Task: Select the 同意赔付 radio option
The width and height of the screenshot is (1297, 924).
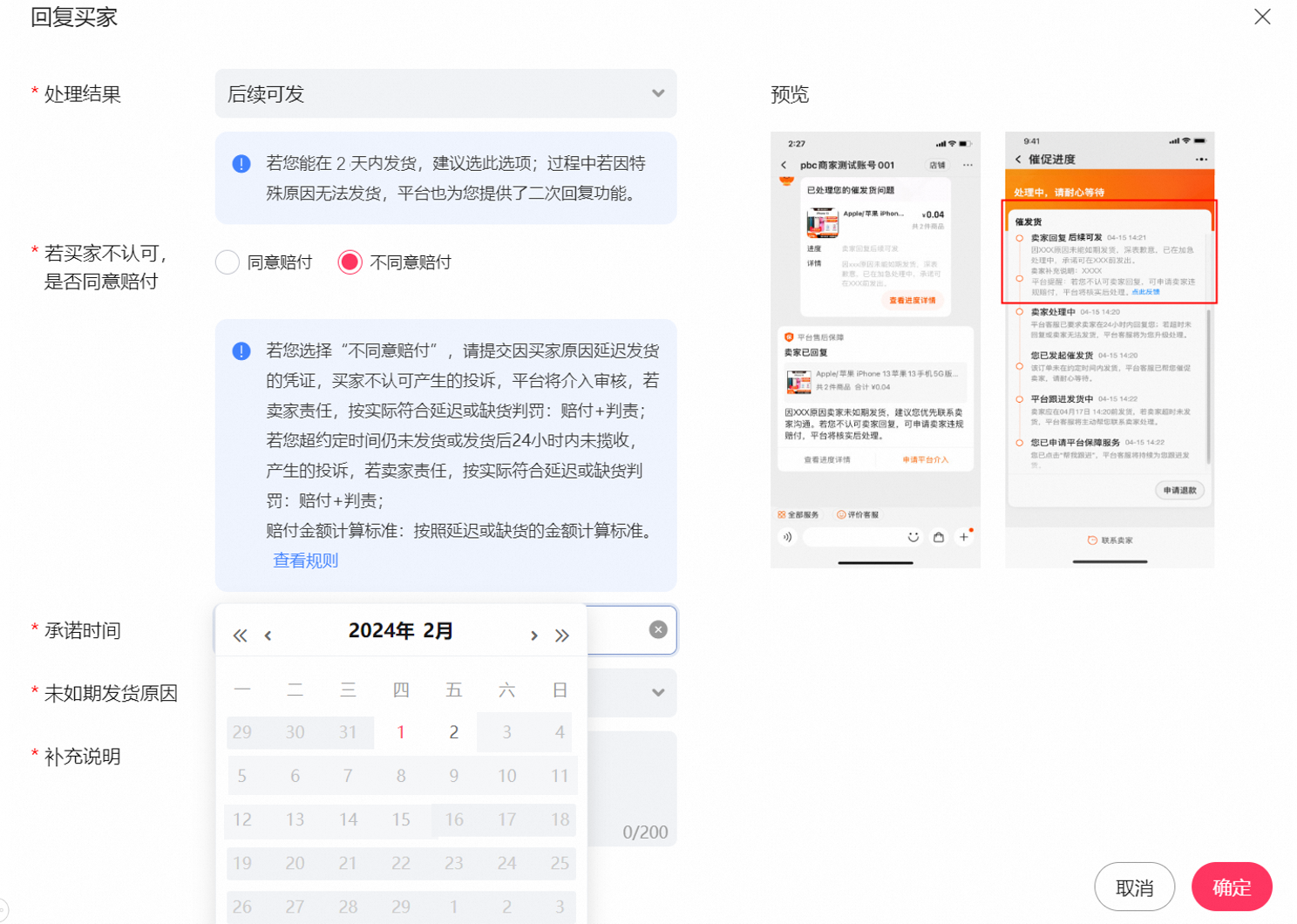Action: tap(227, 262)
